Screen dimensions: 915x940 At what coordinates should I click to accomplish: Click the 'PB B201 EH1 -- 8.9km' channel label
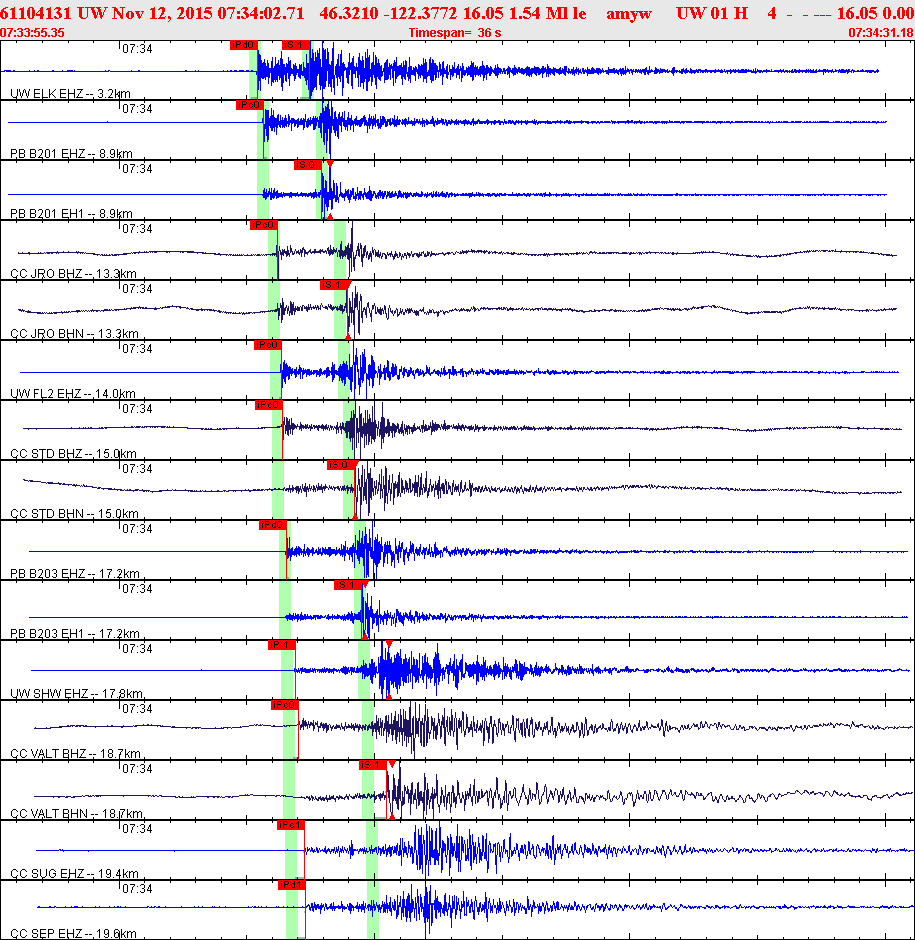click(x=71, y=213)
